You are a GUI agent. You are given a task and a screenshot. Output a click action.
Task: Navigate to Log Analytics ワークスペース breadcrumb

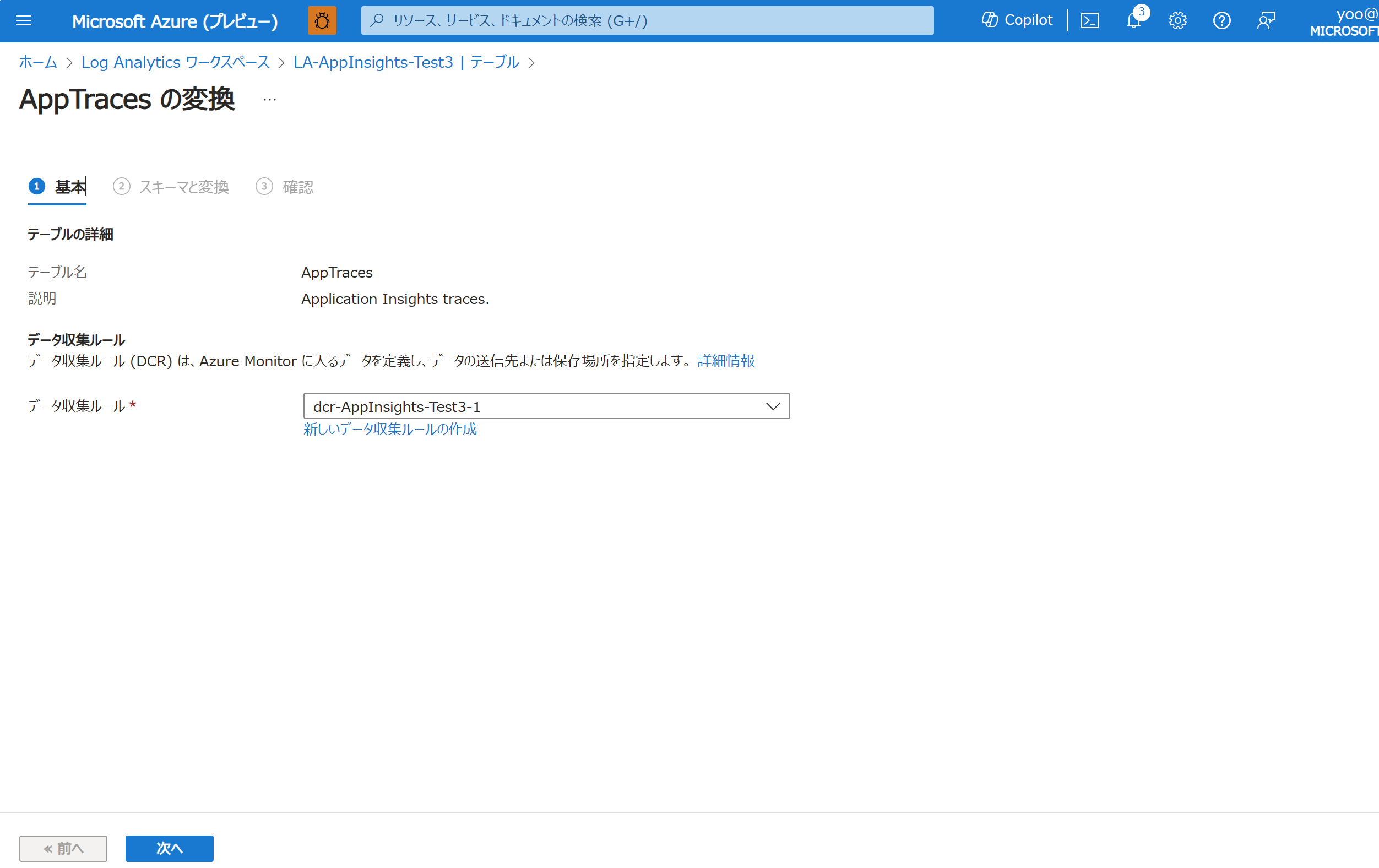[x=175, y=63]
